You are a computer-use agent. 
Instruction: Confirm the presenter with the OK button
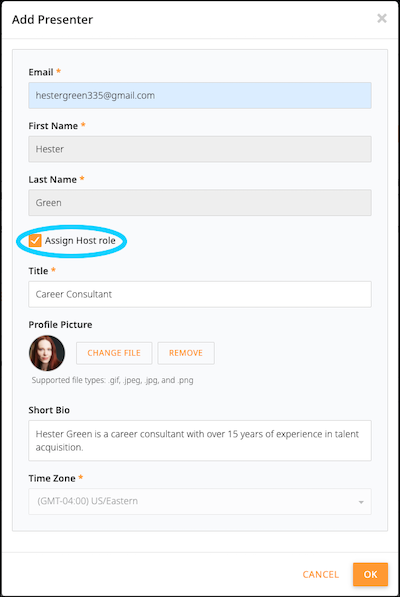click(x=370, y=574)
